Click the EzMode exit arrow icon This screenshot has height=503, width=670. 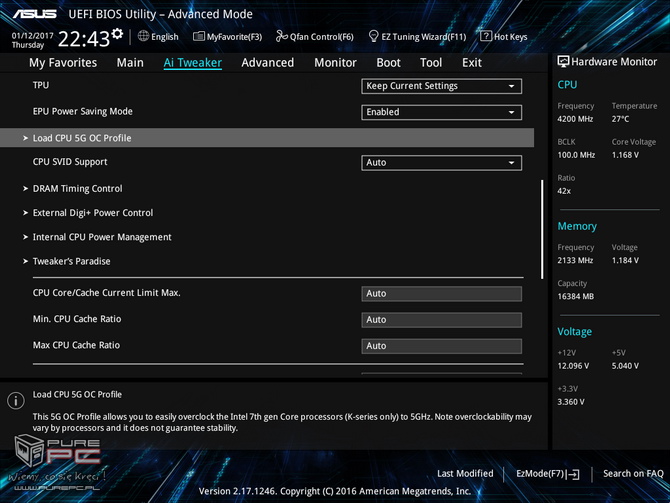pos(573,474)
